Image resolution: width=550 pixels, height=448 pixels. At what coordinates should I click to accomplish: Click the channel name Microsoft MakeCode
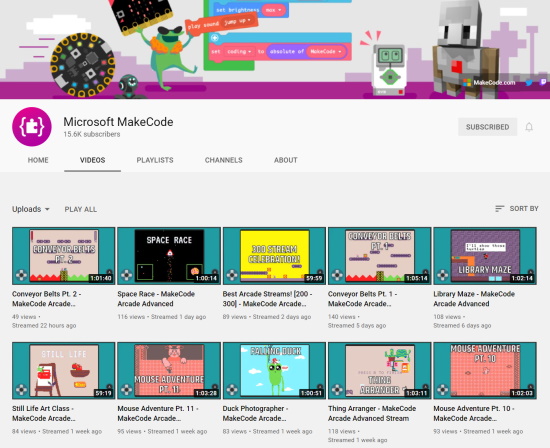click(118, 122)
